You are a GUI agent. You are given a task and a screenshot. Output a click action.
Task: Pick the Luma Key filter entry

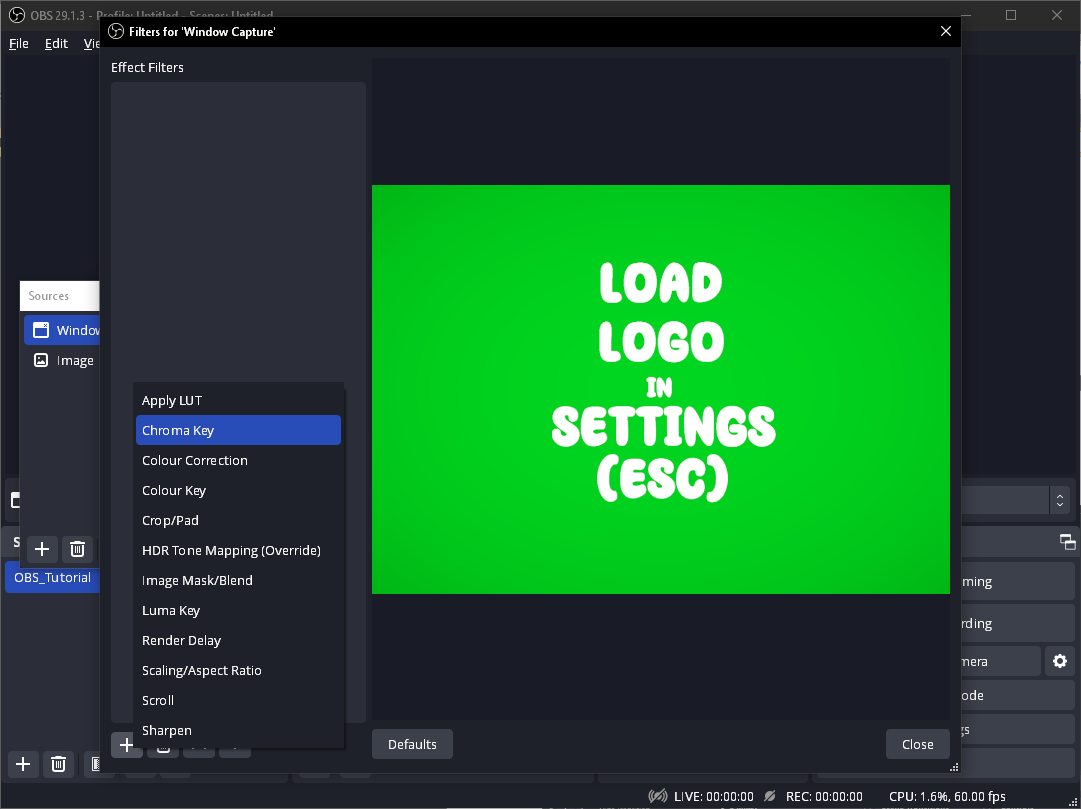pyautogui.click(x=171, y=610)
